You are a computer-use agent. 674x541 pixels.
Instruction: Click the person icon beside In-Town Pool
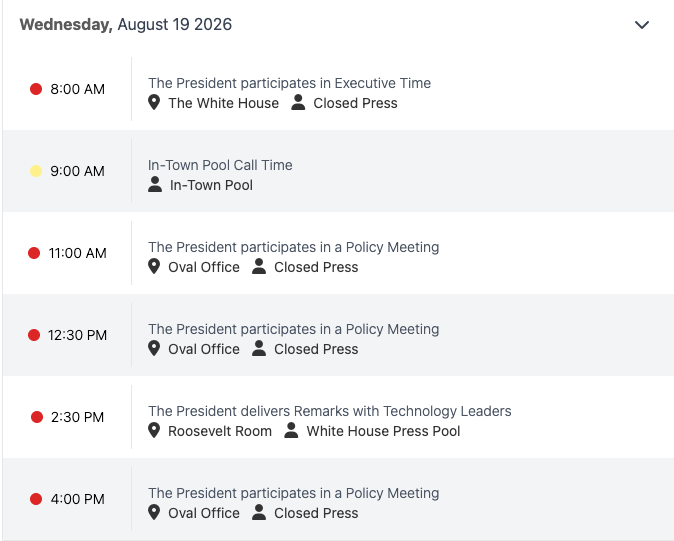point(155,185)
